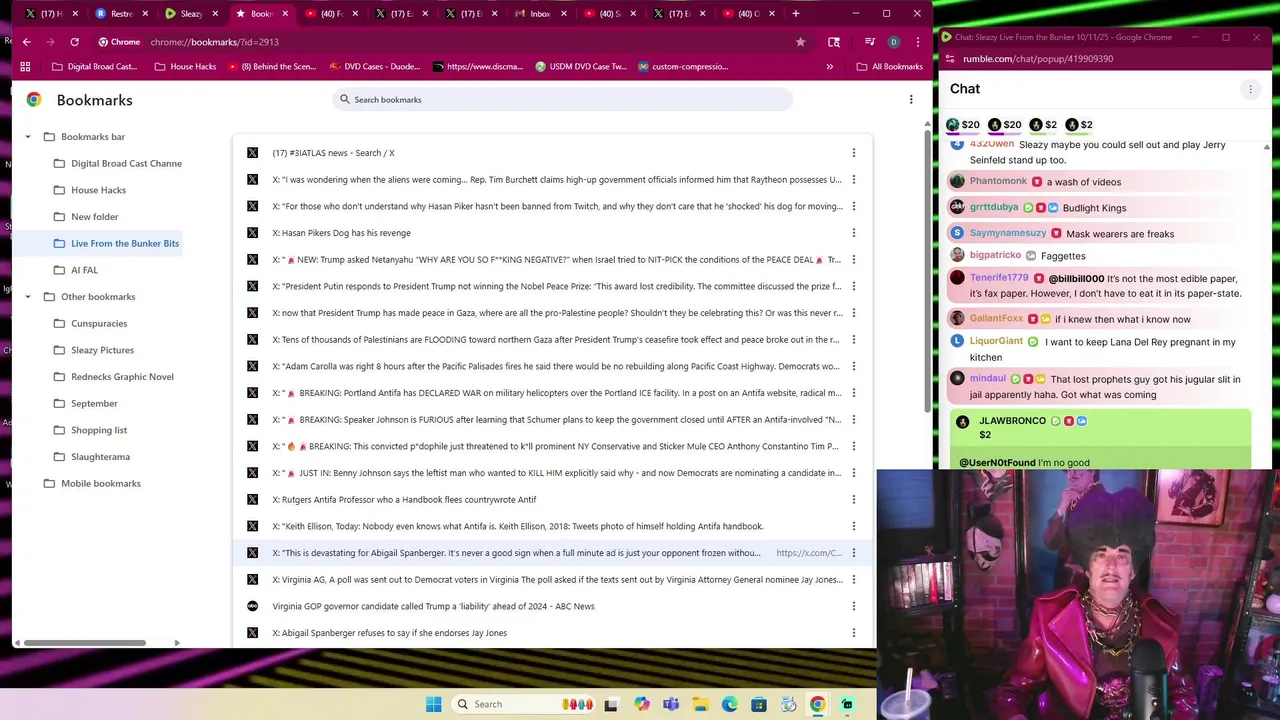Open Task View from the taskbar

[611, 704]
